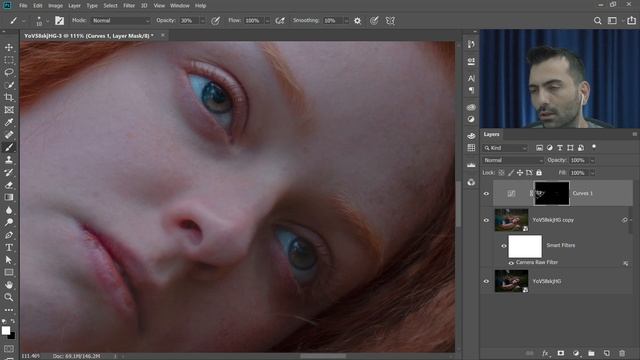
Task: Select the Rectangular Marquee tool
Action: pyautogui.click(x=9, y=60)
